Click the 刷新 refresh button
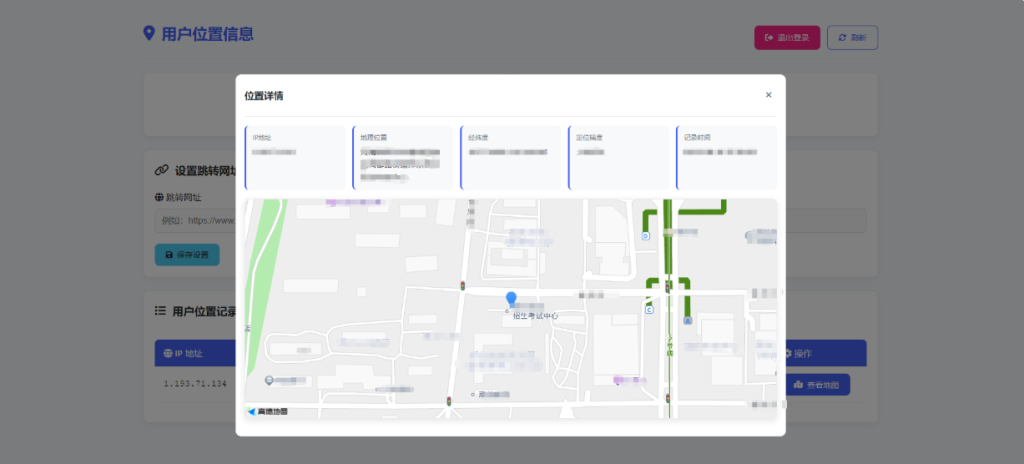1024x464 pixels. tap(852, 38)
